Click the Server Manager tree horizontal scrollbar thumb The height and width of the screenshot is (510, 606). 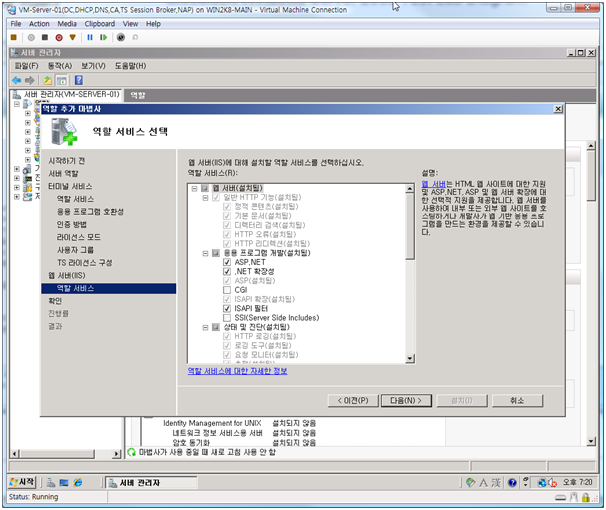(x=57, y=454)
